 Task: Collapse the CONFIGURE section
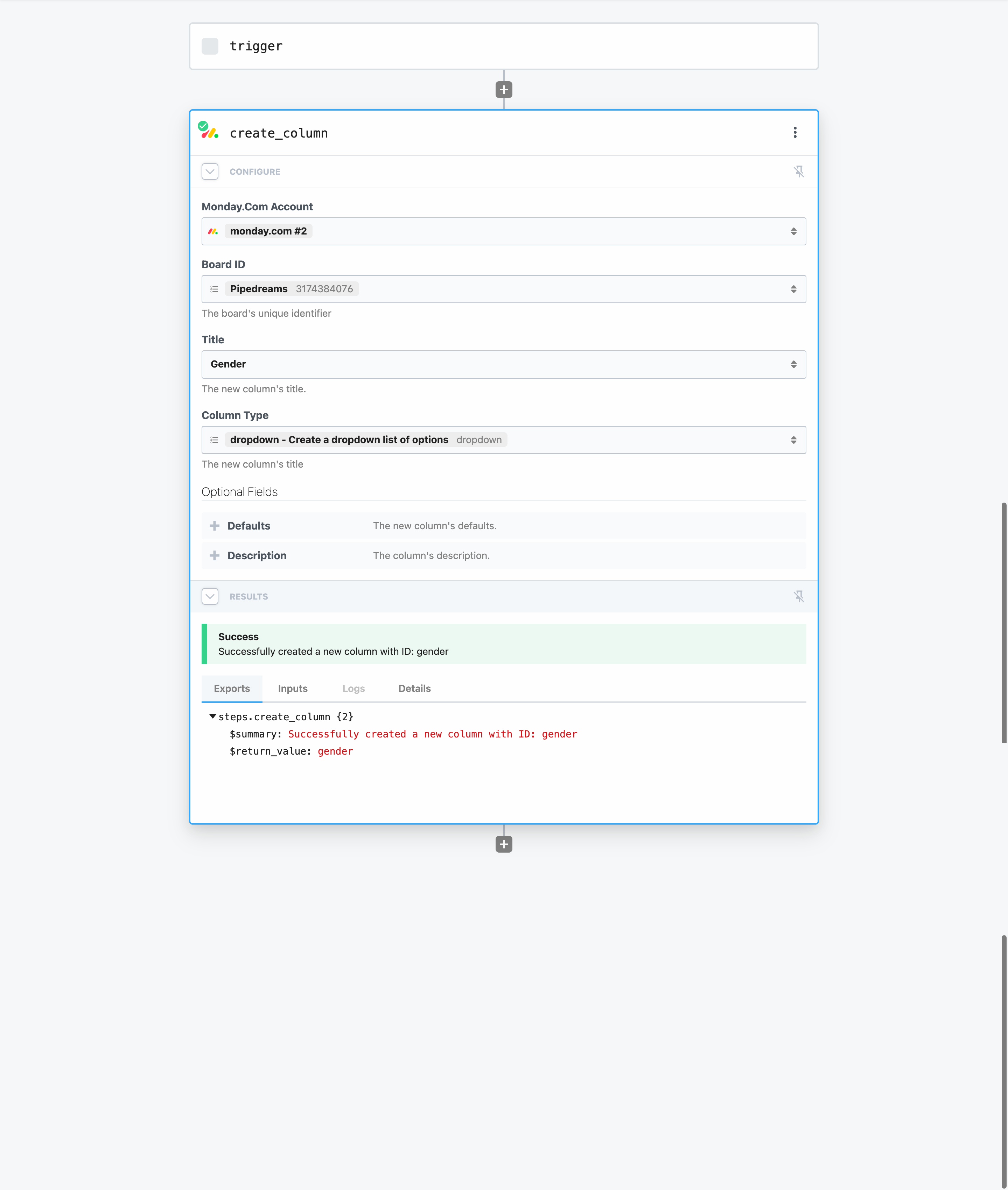[210, 171]
